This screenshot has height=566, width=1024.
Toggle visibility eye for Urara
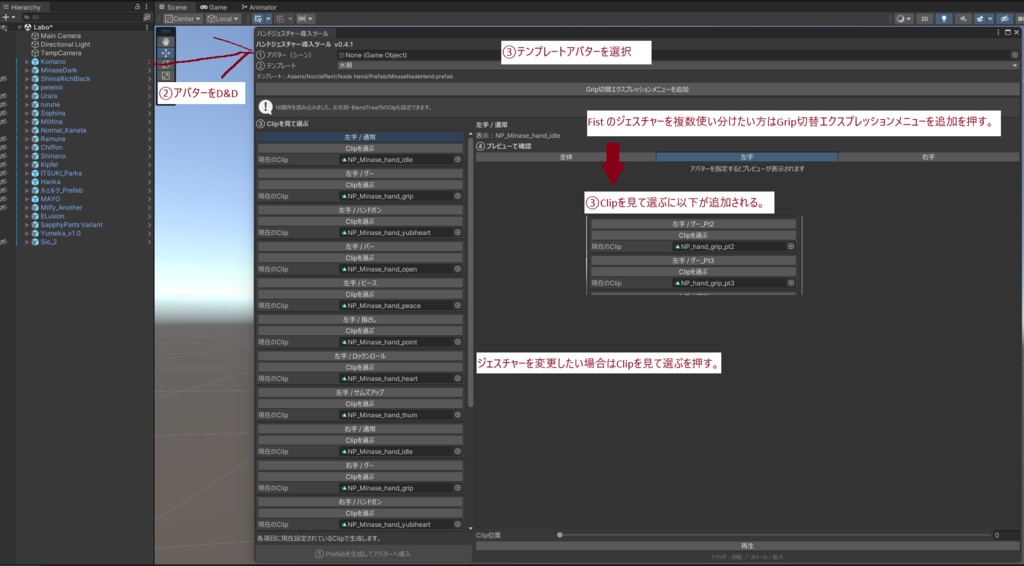click(4, 96)
